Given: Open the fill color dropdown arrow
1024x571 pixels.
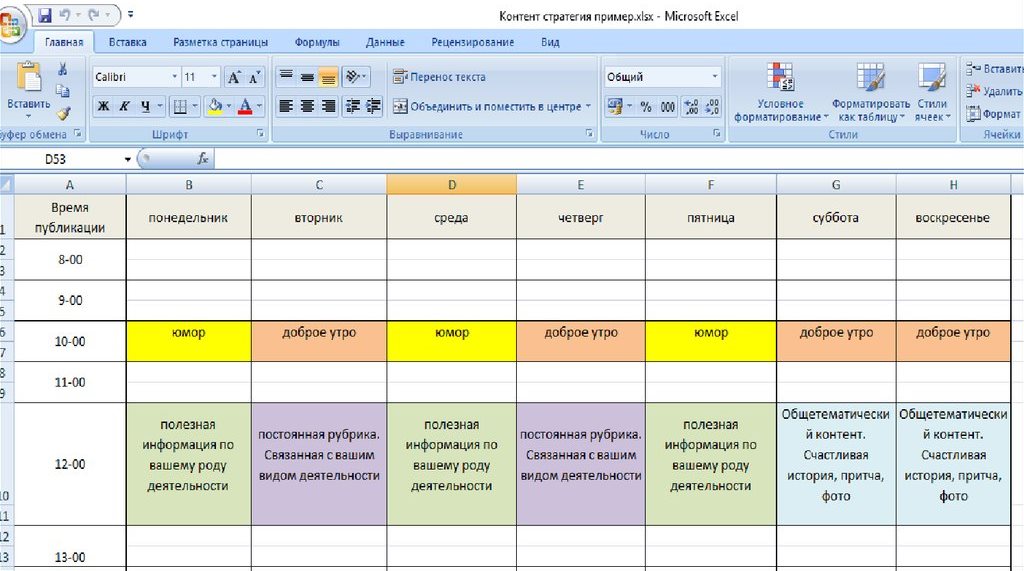Looking at the screenshot, I should [229, 106].
